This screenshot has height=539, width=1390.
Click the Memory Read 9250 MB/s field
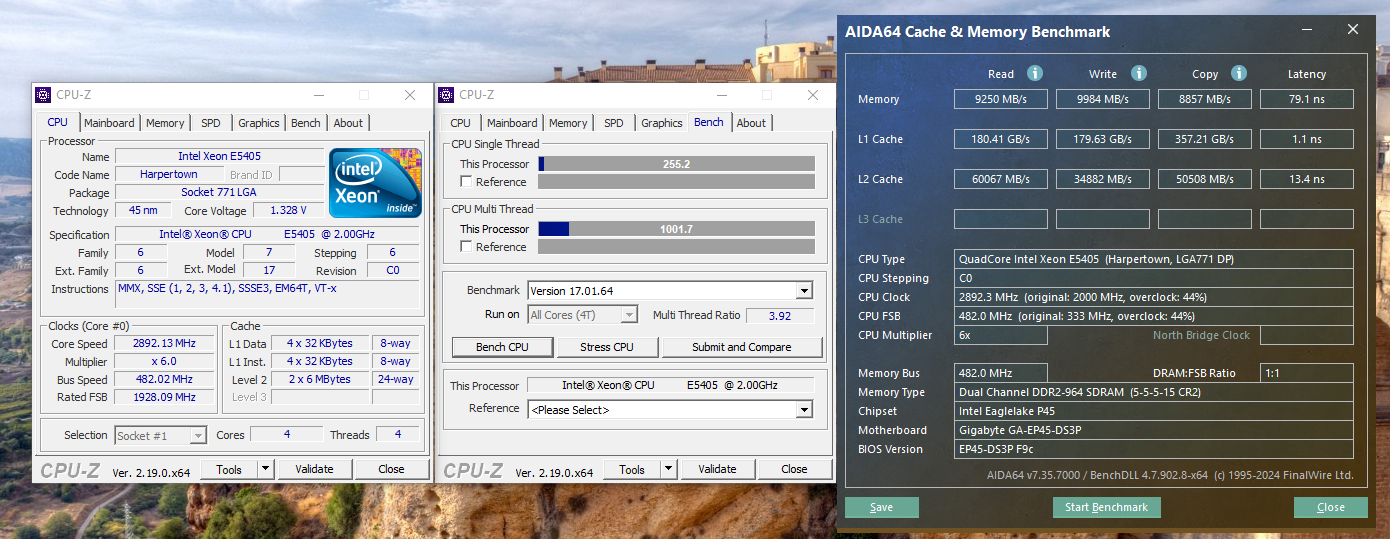1001,99
